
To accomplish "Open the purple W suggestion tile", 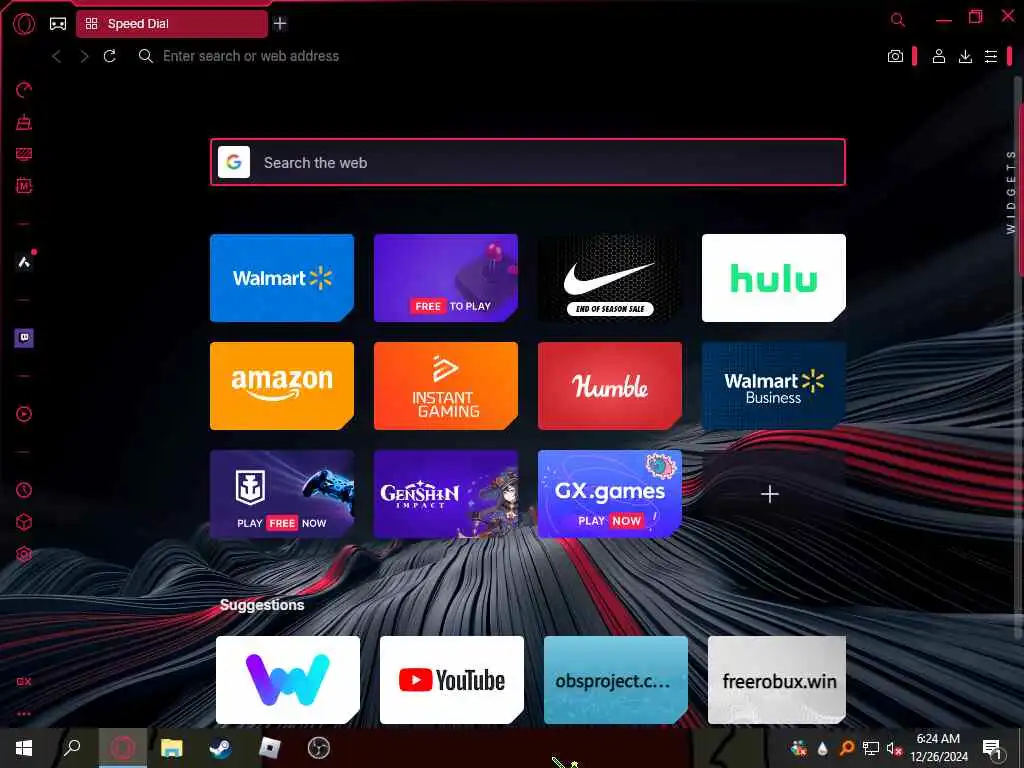I will pos(288,680).
